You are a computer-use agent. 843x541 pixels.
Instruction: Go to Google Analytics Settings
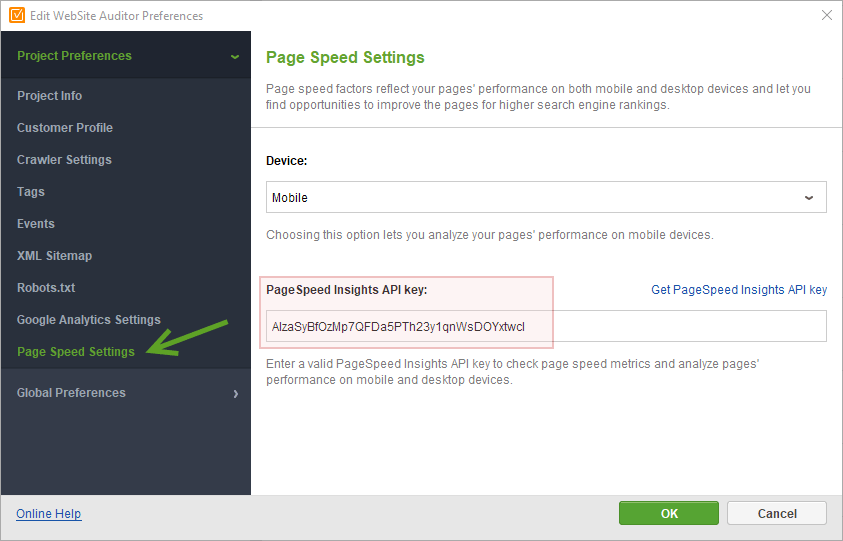tap(89, 320)
